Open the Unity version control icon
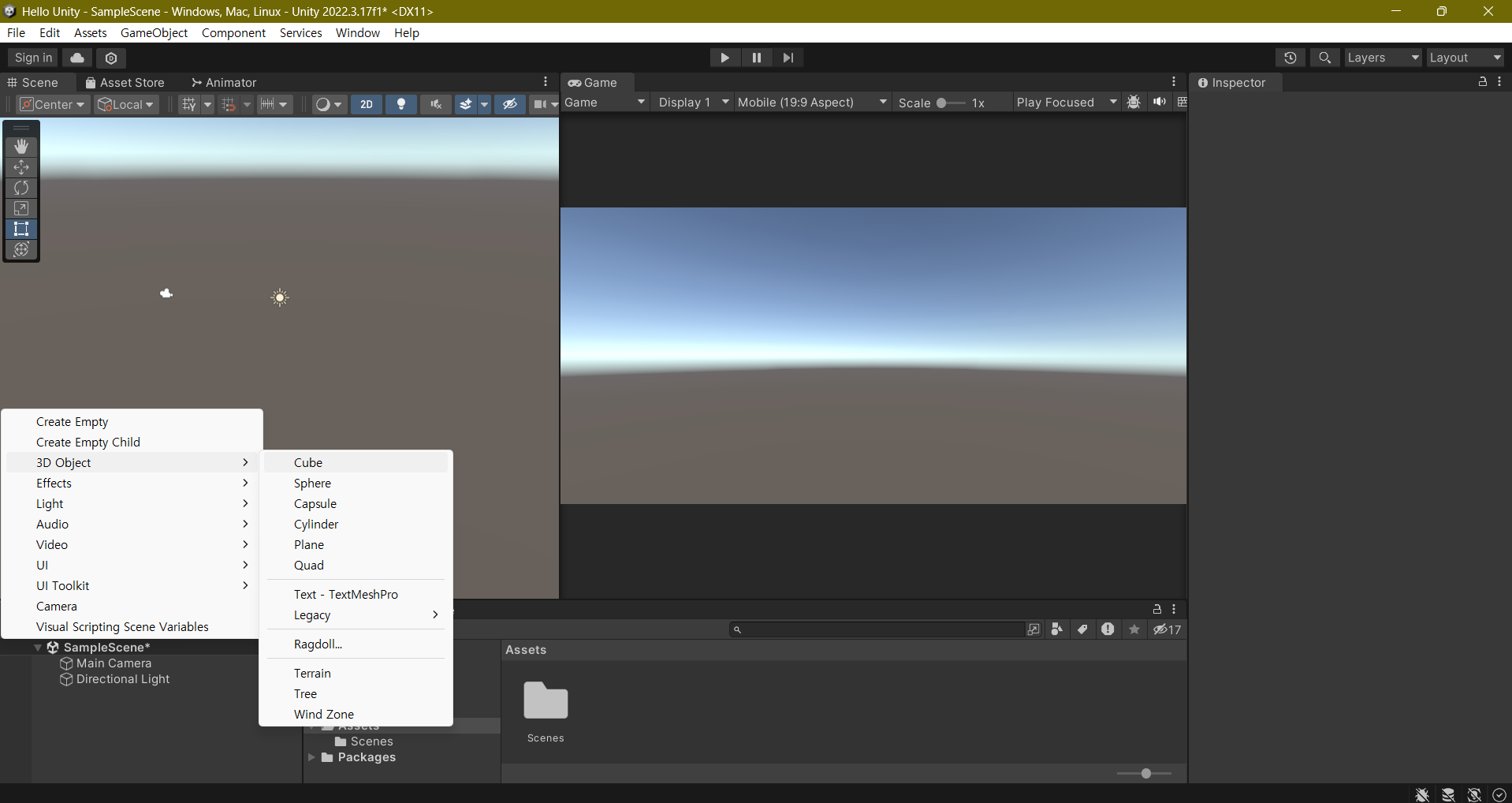This screenshot has width=1512, height=803. pos(111,58)
